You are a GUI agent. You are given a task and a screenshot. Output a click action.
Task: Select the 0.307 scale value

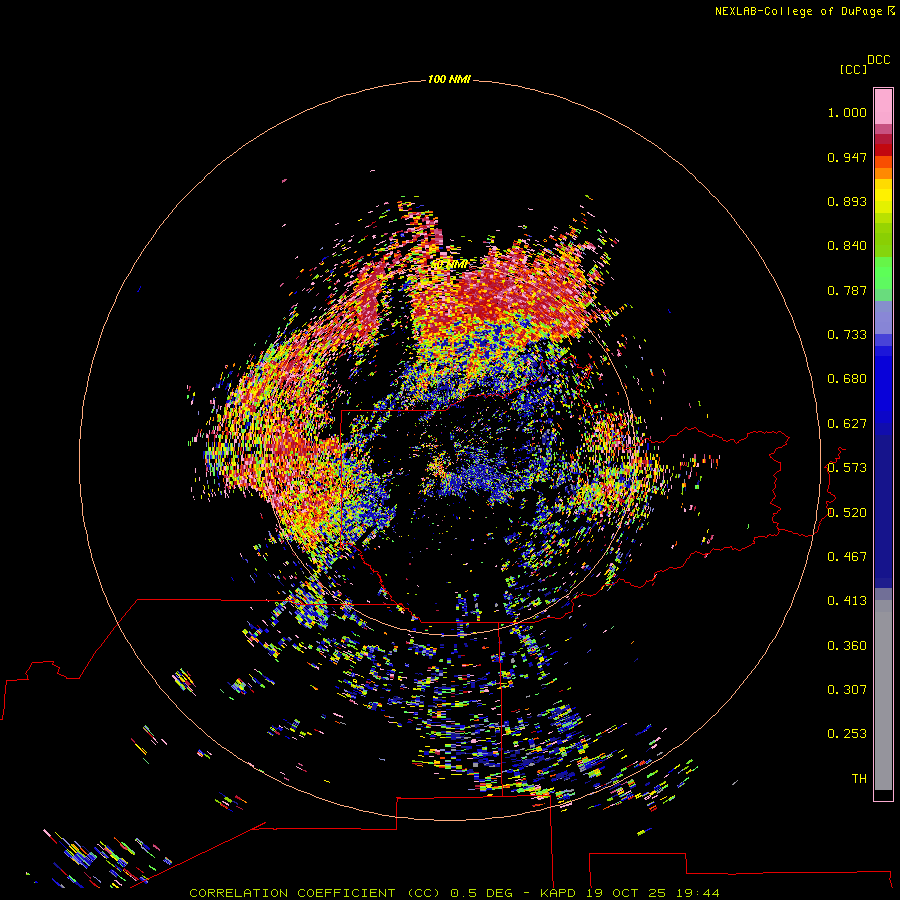click(x=847, y=690)
